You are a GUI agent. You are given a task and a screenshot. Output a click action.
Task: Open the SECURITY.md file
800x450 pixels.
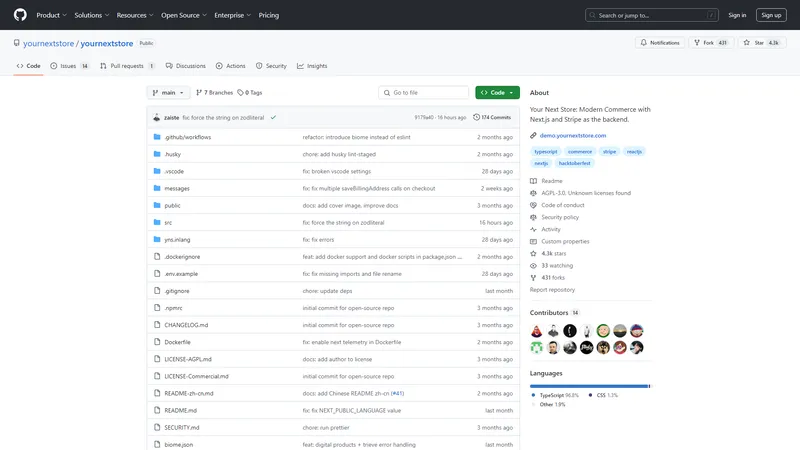click(182, 428)
